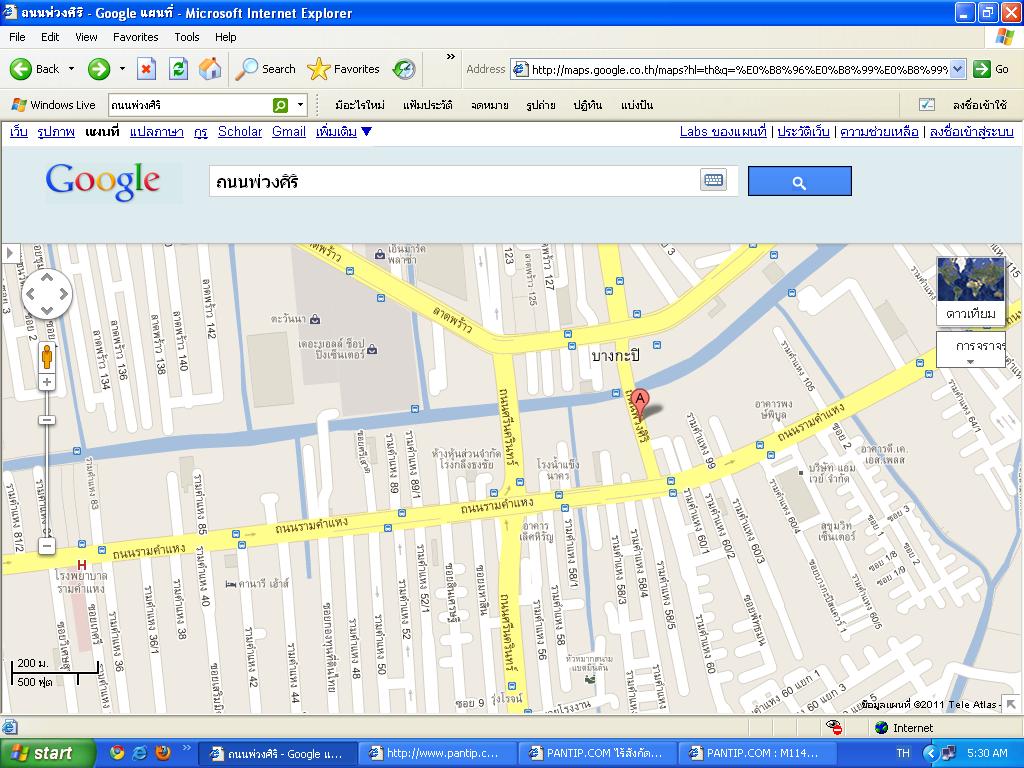
Task: Zoom in with the plus button
Action: pyautogui.click(x=46, y=382)
